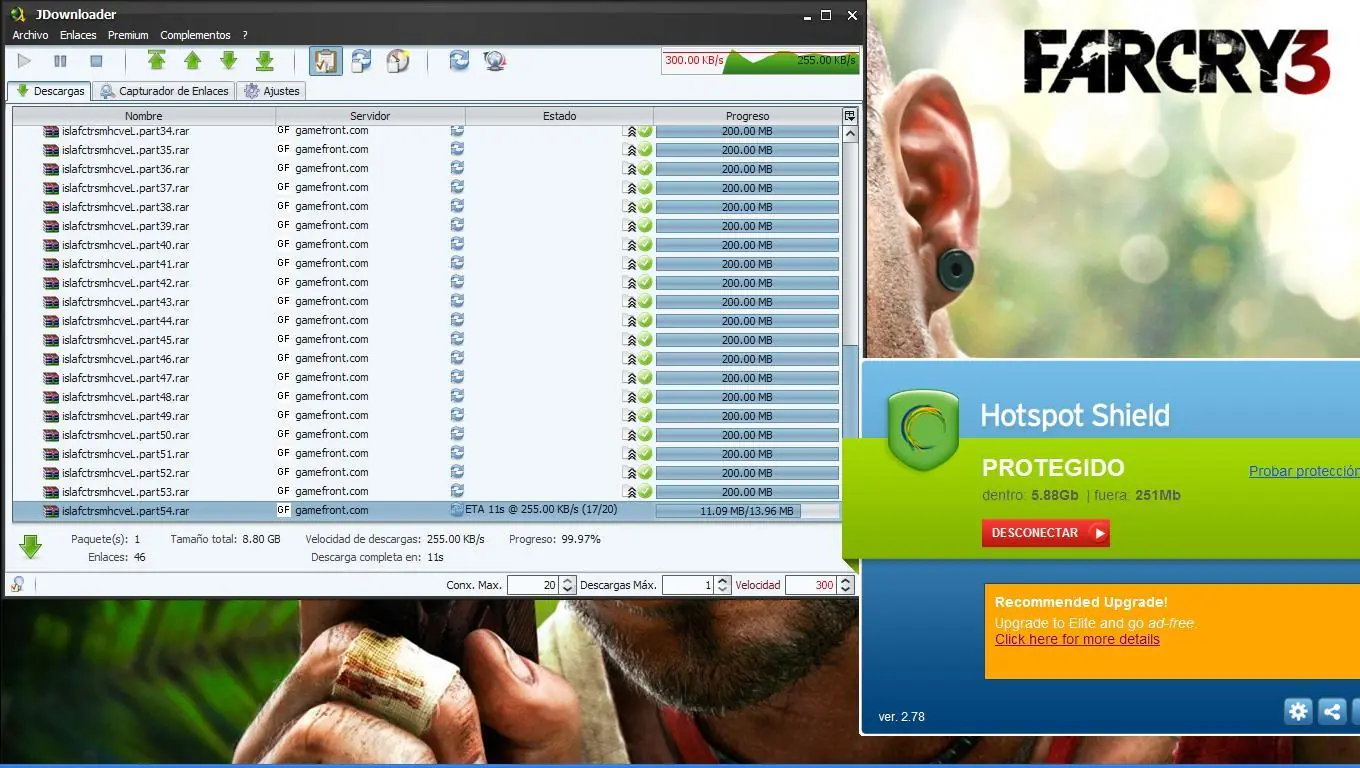Click progress bar of part54.rar
Viewport: 1360px width, 768px height.
coord(747,511)
